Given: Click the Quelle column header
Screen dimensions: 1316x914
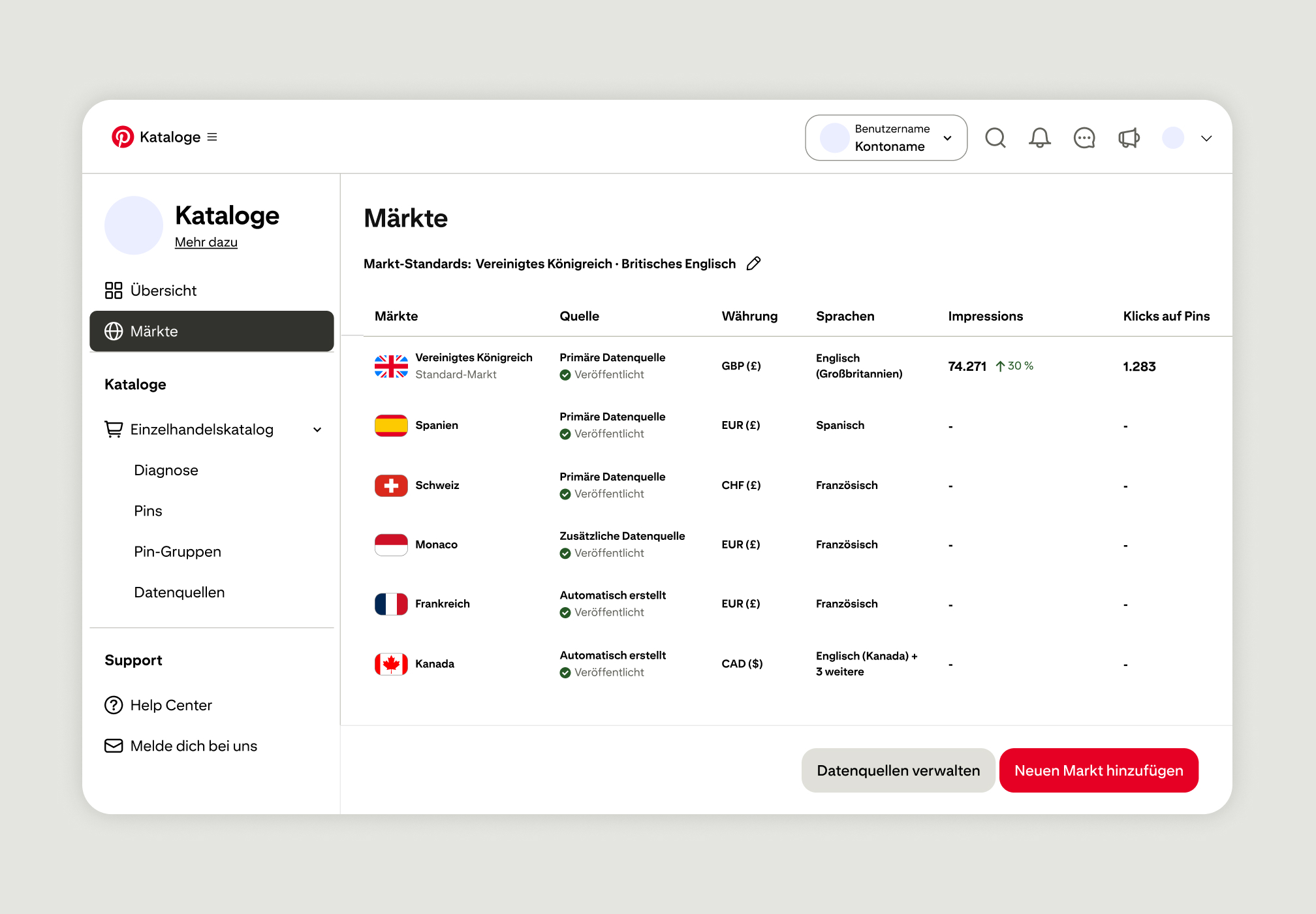Looking at the screenshot, I should 579,316.
